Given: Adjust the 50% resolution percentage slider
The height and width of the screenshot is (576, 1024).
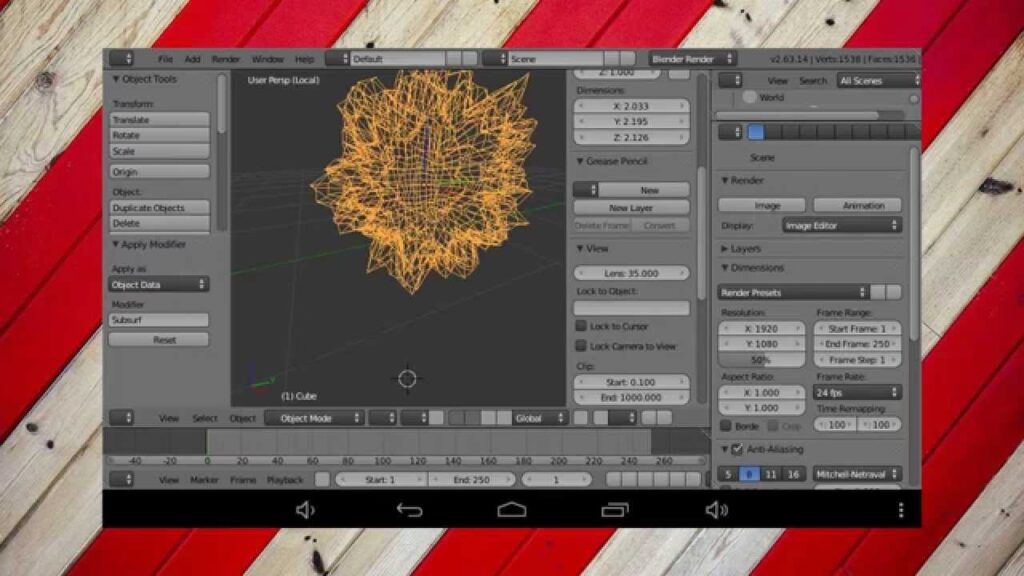Looking at the screenshot, I should [x=761, y=360].
